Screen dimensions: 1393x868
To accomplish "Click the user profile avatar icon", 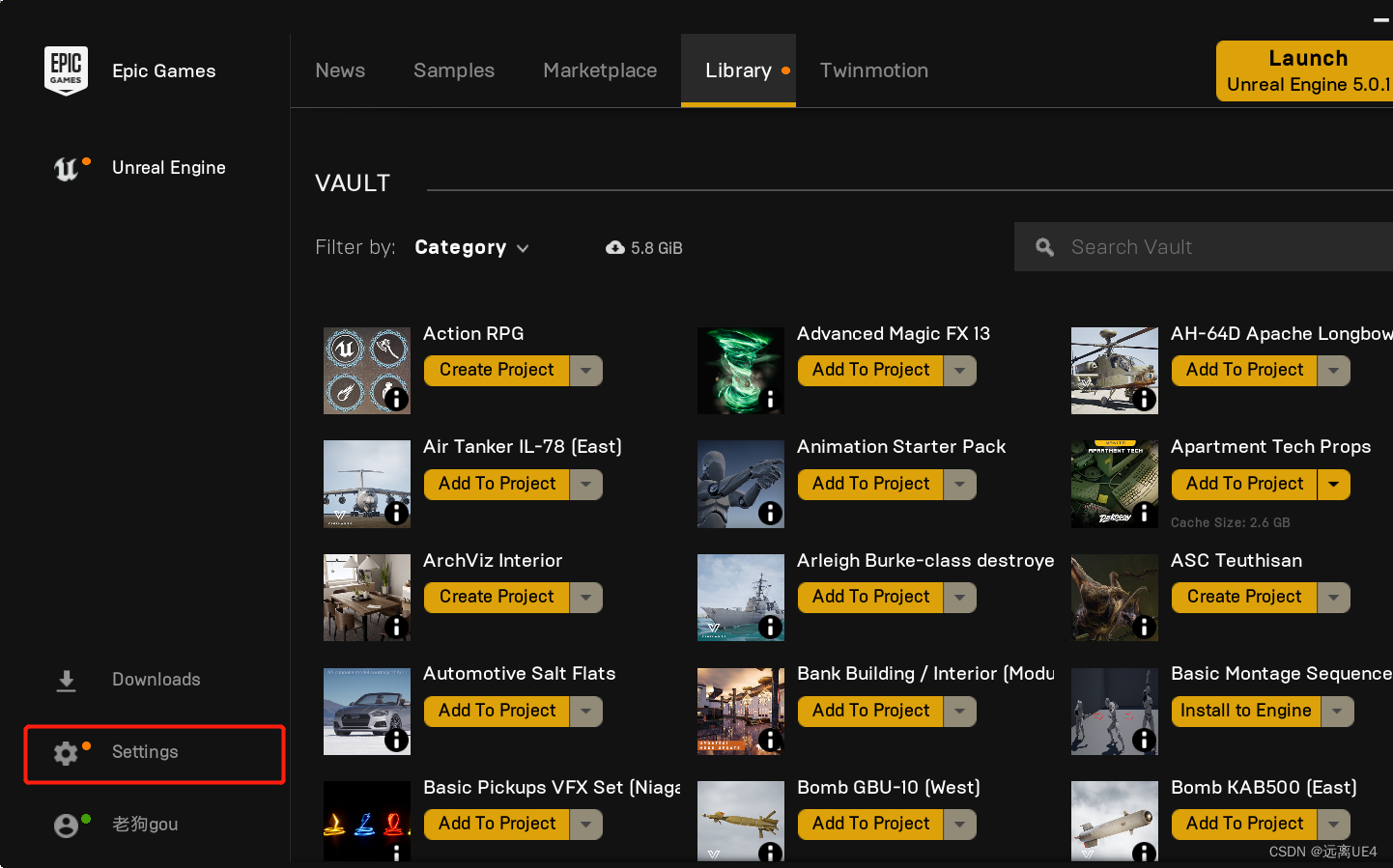I will pos(66,826).
